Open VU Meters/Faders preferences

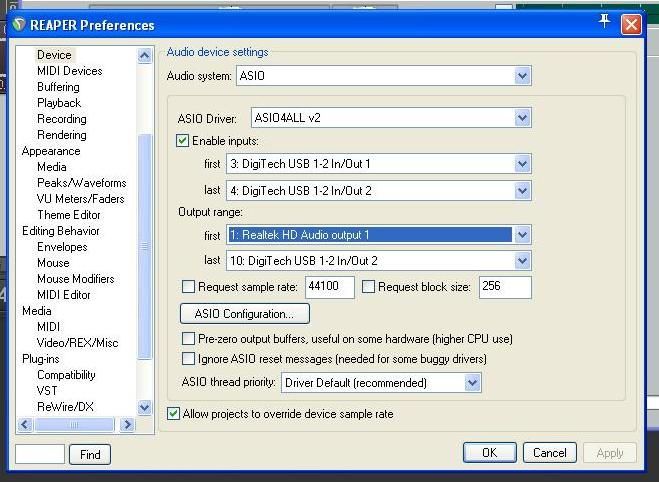coord(81,199)
